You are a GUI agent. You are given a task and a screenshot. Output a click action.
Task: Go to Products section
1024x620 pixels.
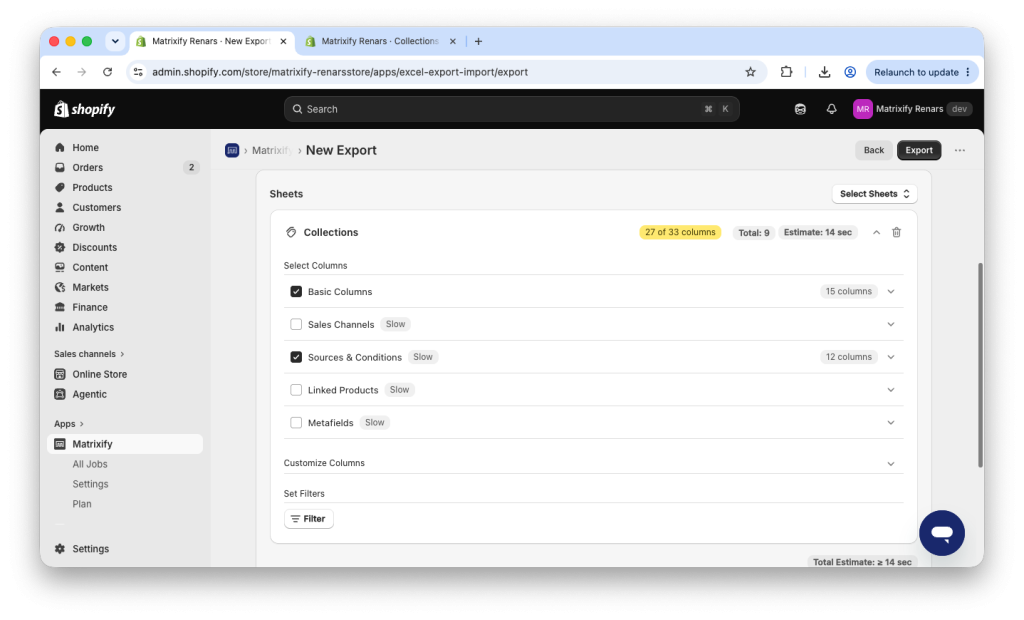92,188
